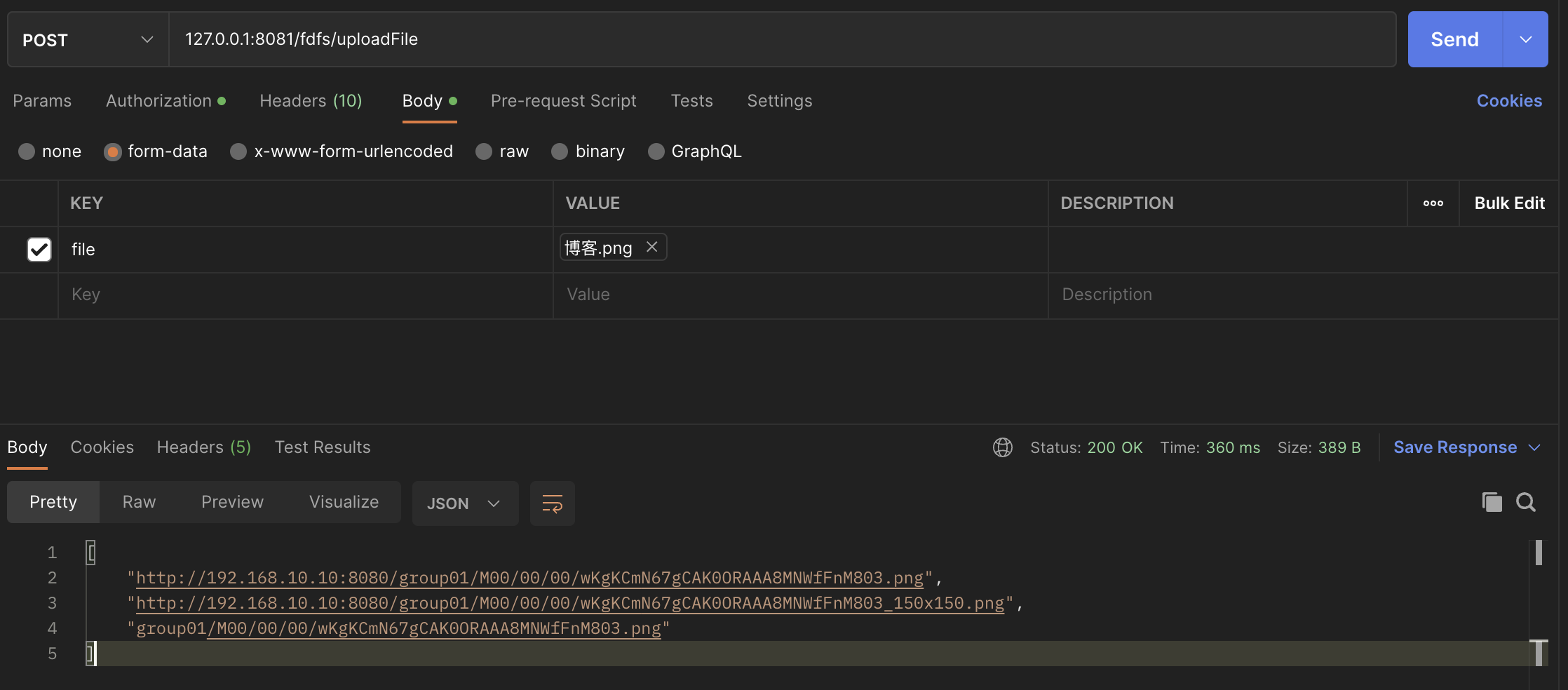Uncheck the file key row checkbox
This screenshot has width=1568, height=690.
point(39,249)
